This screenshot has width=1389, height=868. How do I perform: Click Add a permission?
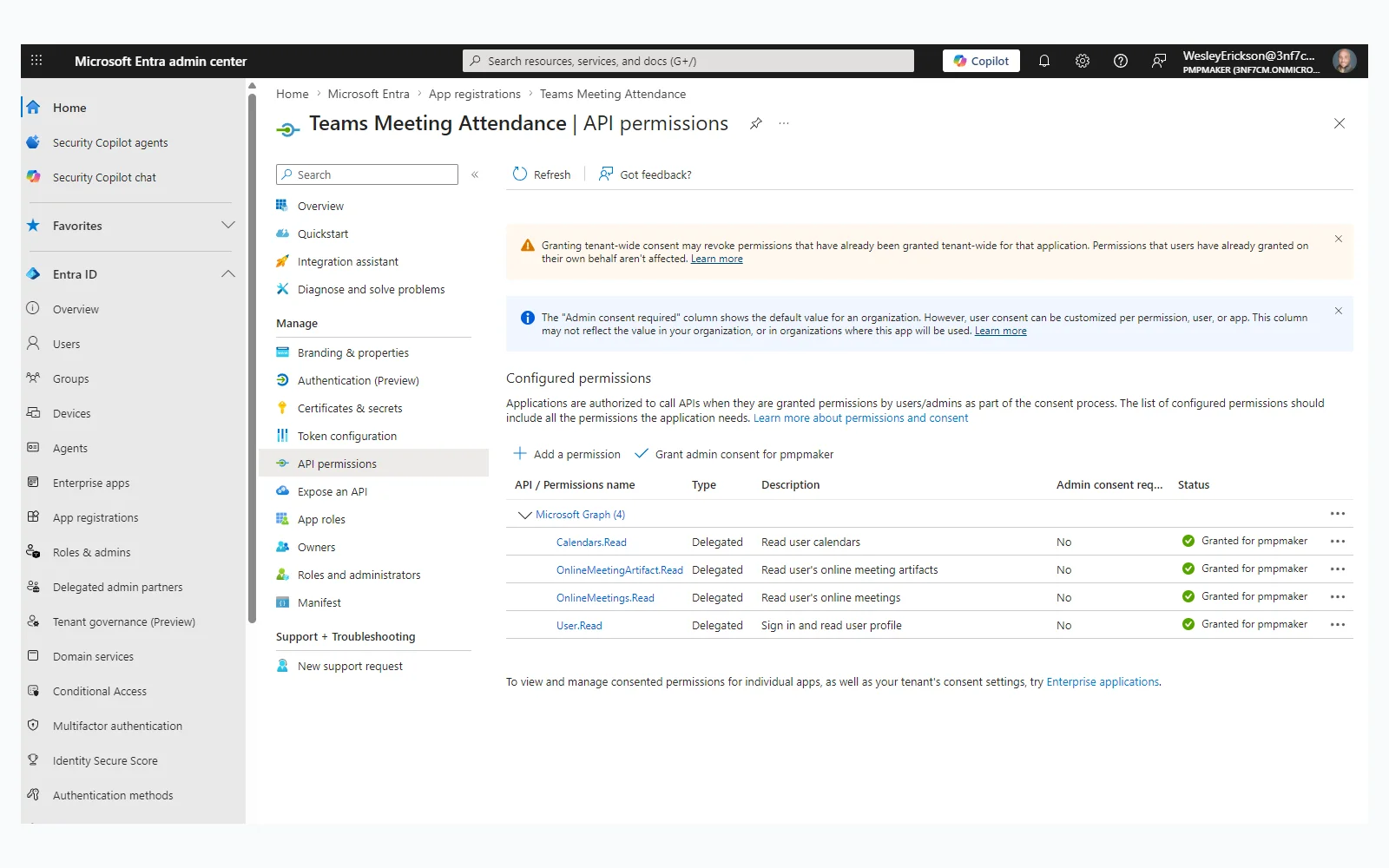point(567,454)
